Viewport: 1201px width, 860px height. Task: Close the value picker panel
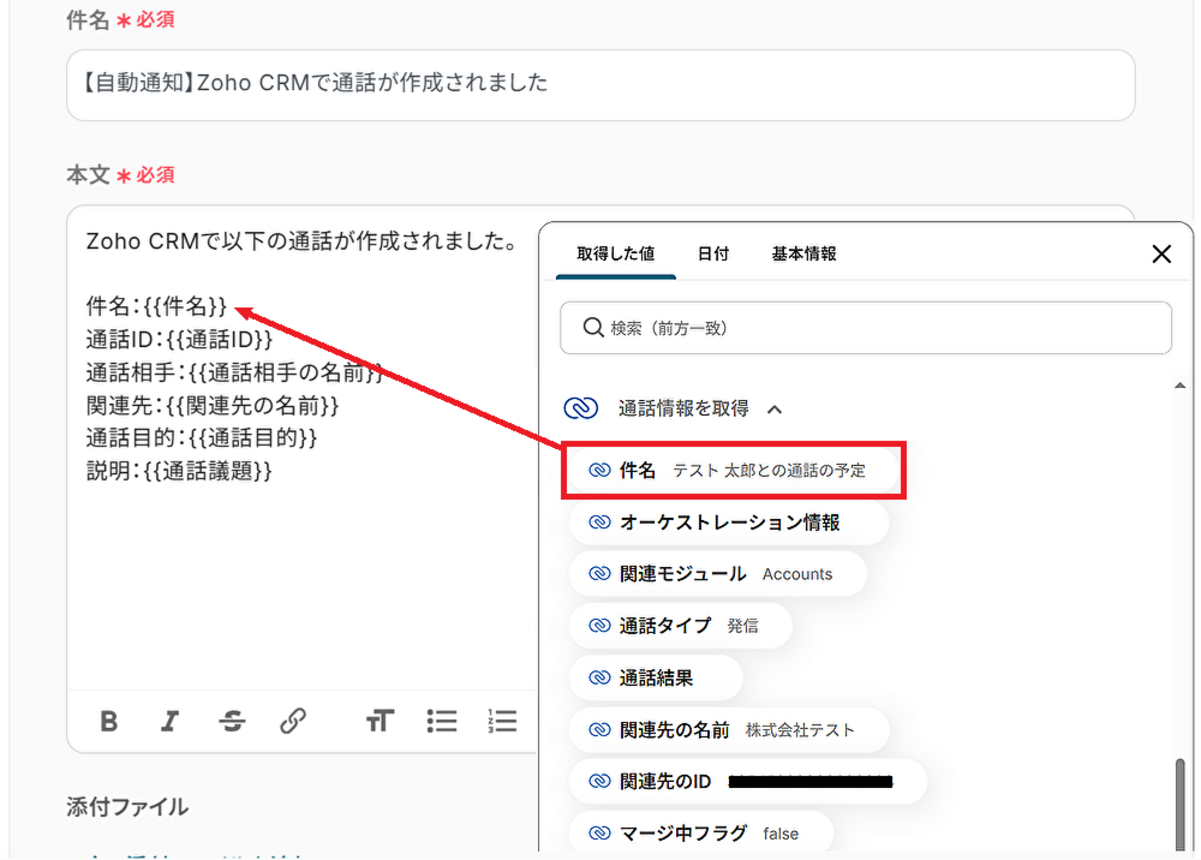click(1161, 254)
